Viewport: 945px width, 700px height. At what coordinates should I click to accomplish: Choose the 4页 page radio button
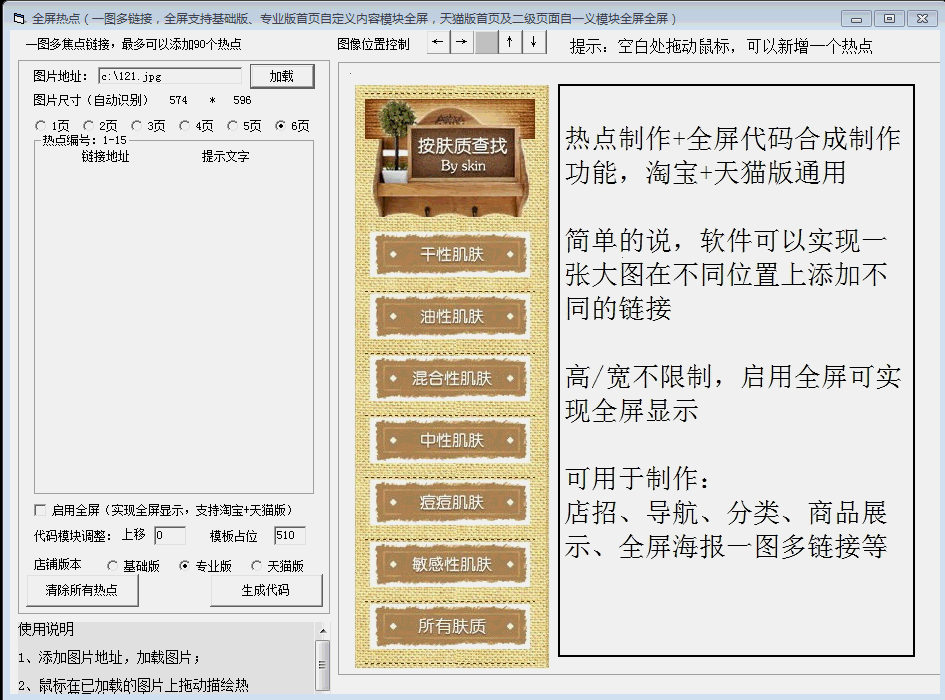[185, 126]
